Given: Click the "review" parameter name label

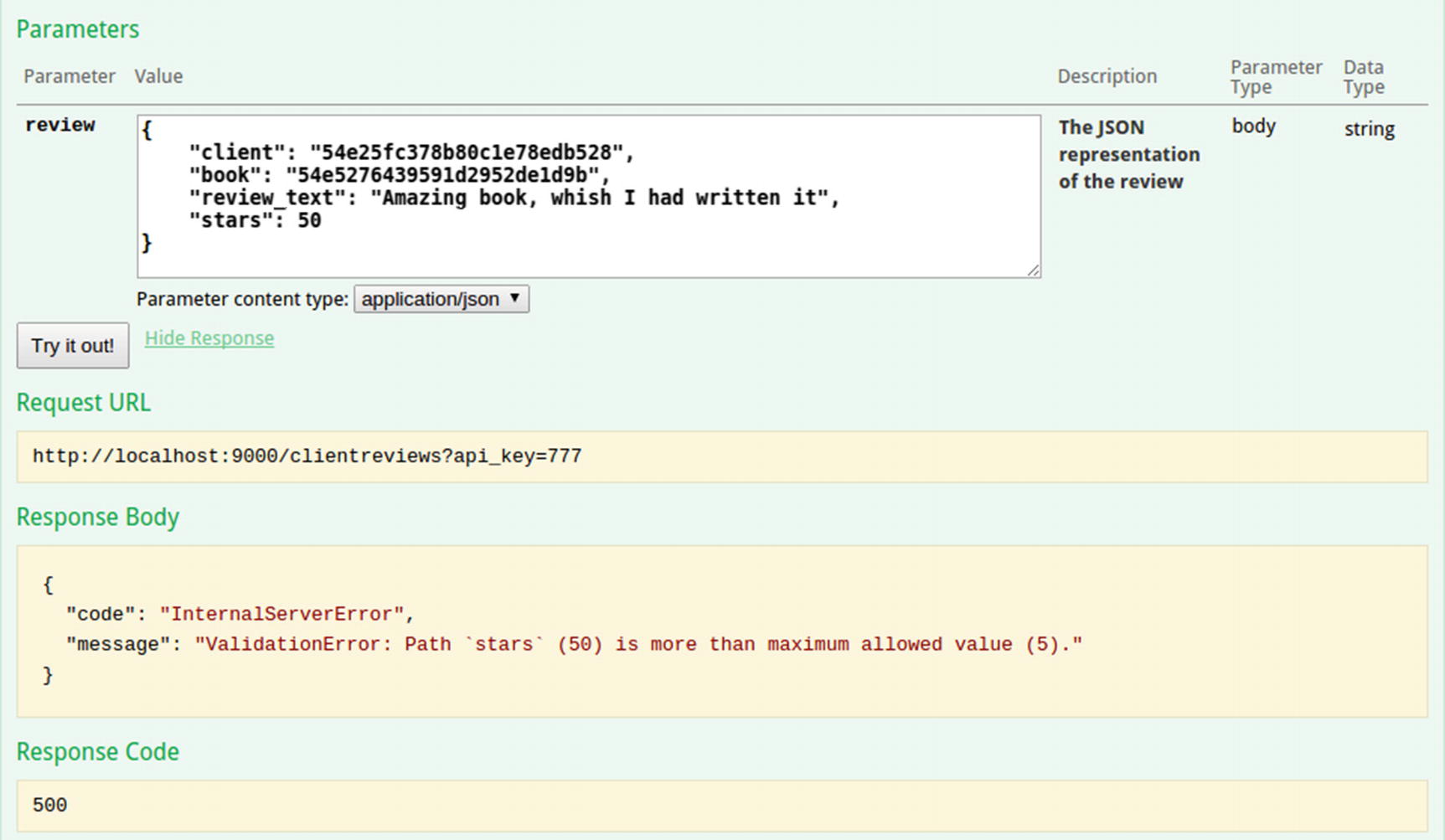Looking at the screenshot, I should 60,125.
